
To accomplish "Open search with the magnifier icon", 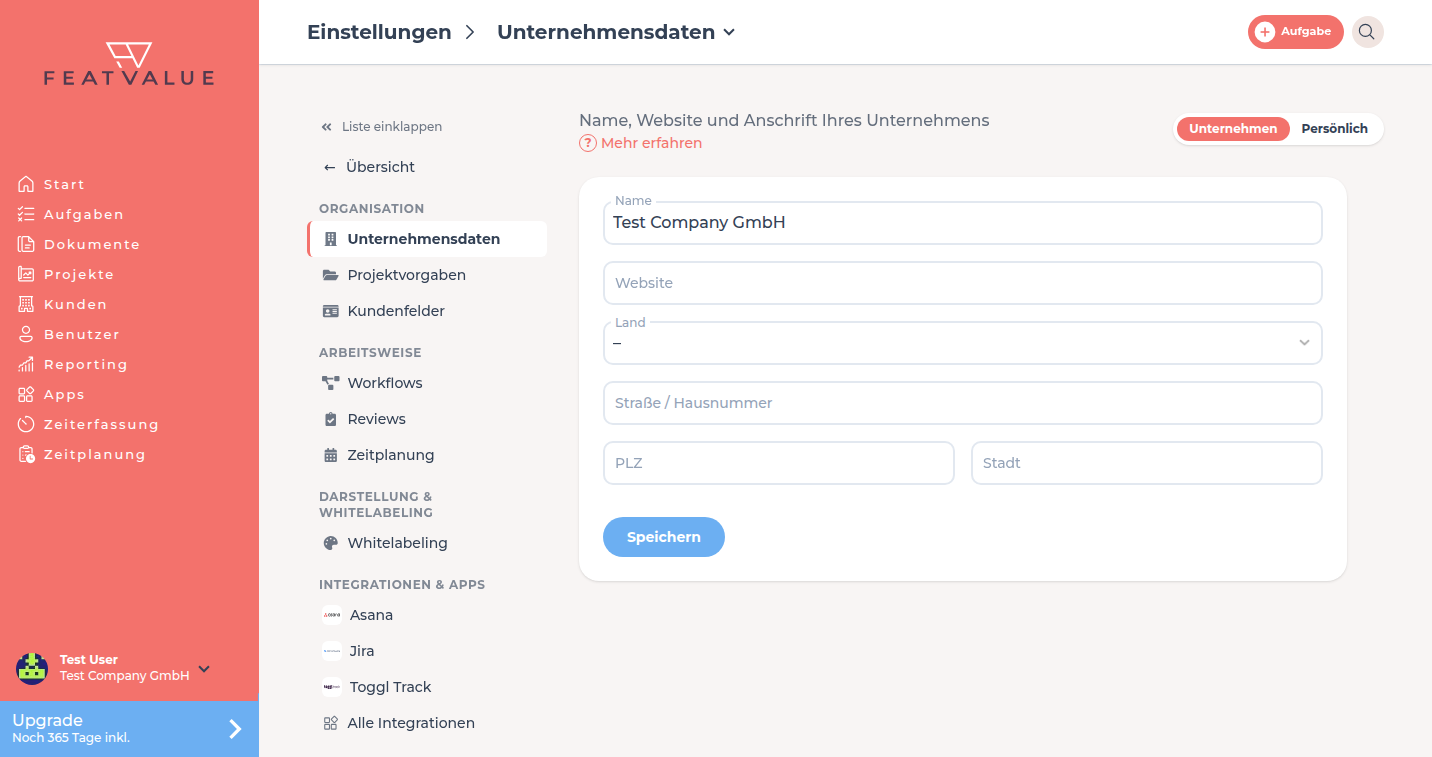I will tap(1367, 32).
